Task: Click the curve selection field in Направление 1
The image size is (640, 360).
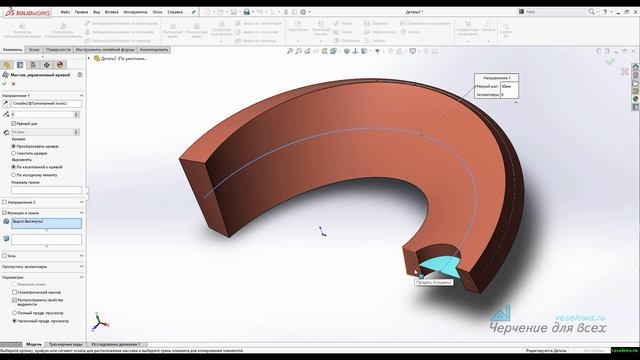Action: (x=46, y=104)
